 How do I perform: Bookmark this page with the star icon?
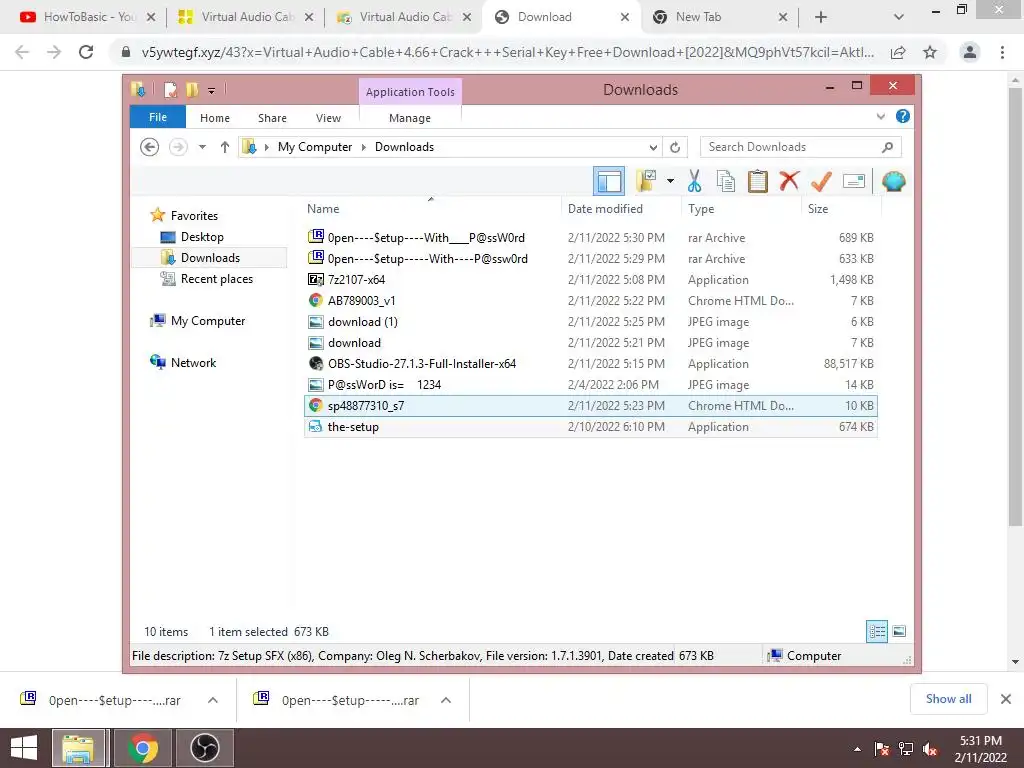(x=930, y=52)
